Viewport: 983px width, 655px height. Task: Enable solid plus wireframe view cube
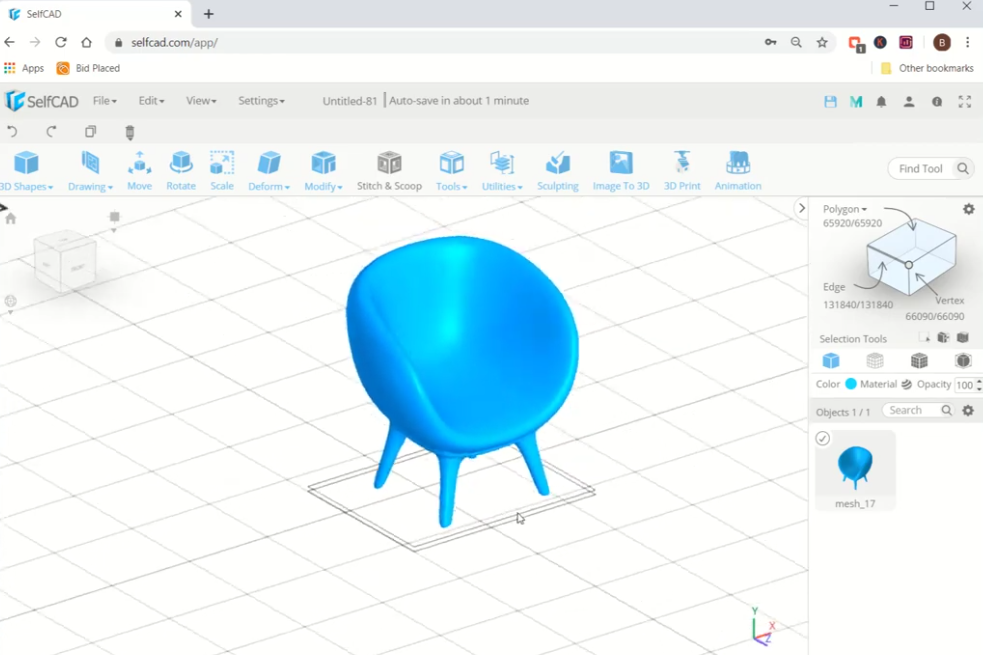(919, 360)
